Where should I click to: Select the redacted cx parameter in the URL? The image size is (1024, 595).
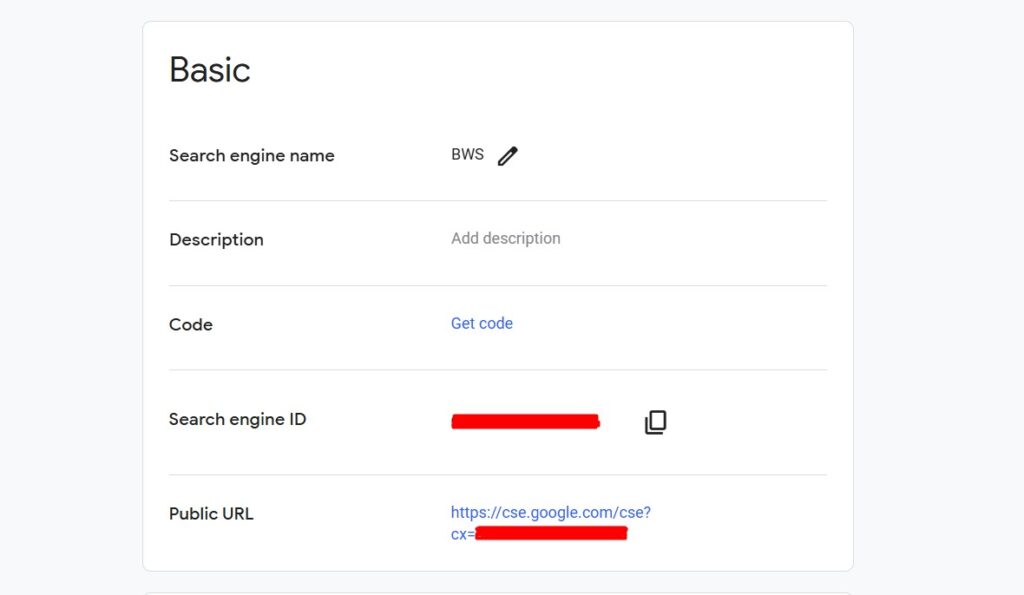[x=550, y=532]
